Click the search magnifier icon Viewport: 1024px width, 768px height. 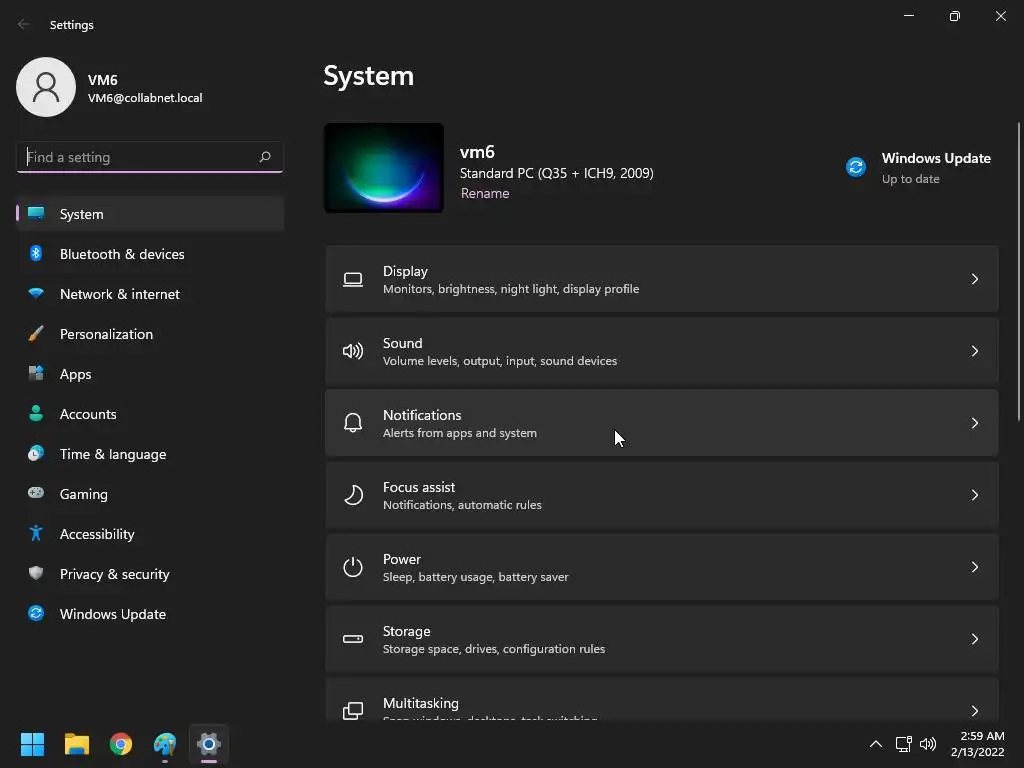(x=264, y=157)
